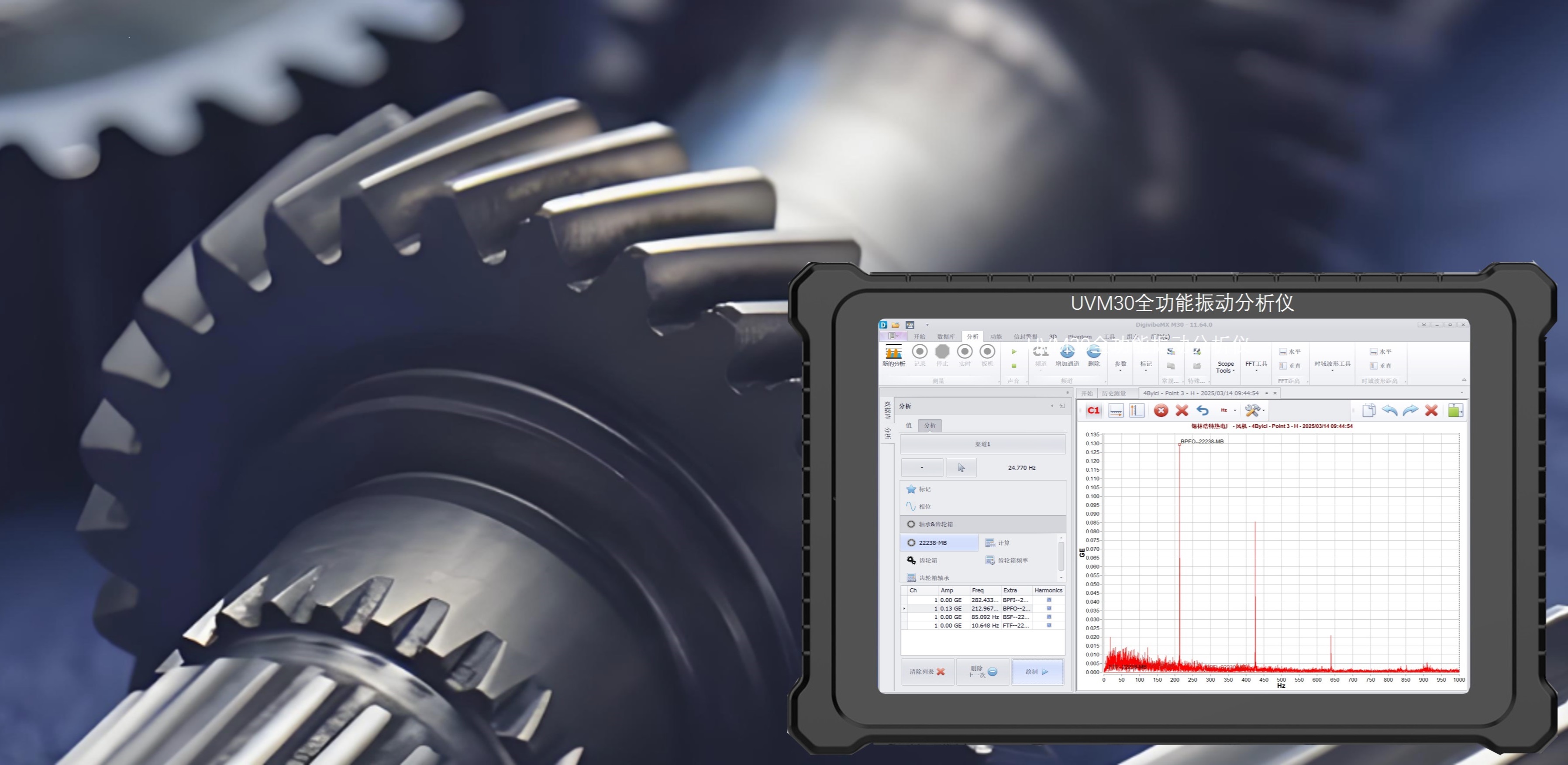Open the Hz units dropdown
Image resolution: width=1568 pixels, height=765 pixels.
[x=1228, y=411]
